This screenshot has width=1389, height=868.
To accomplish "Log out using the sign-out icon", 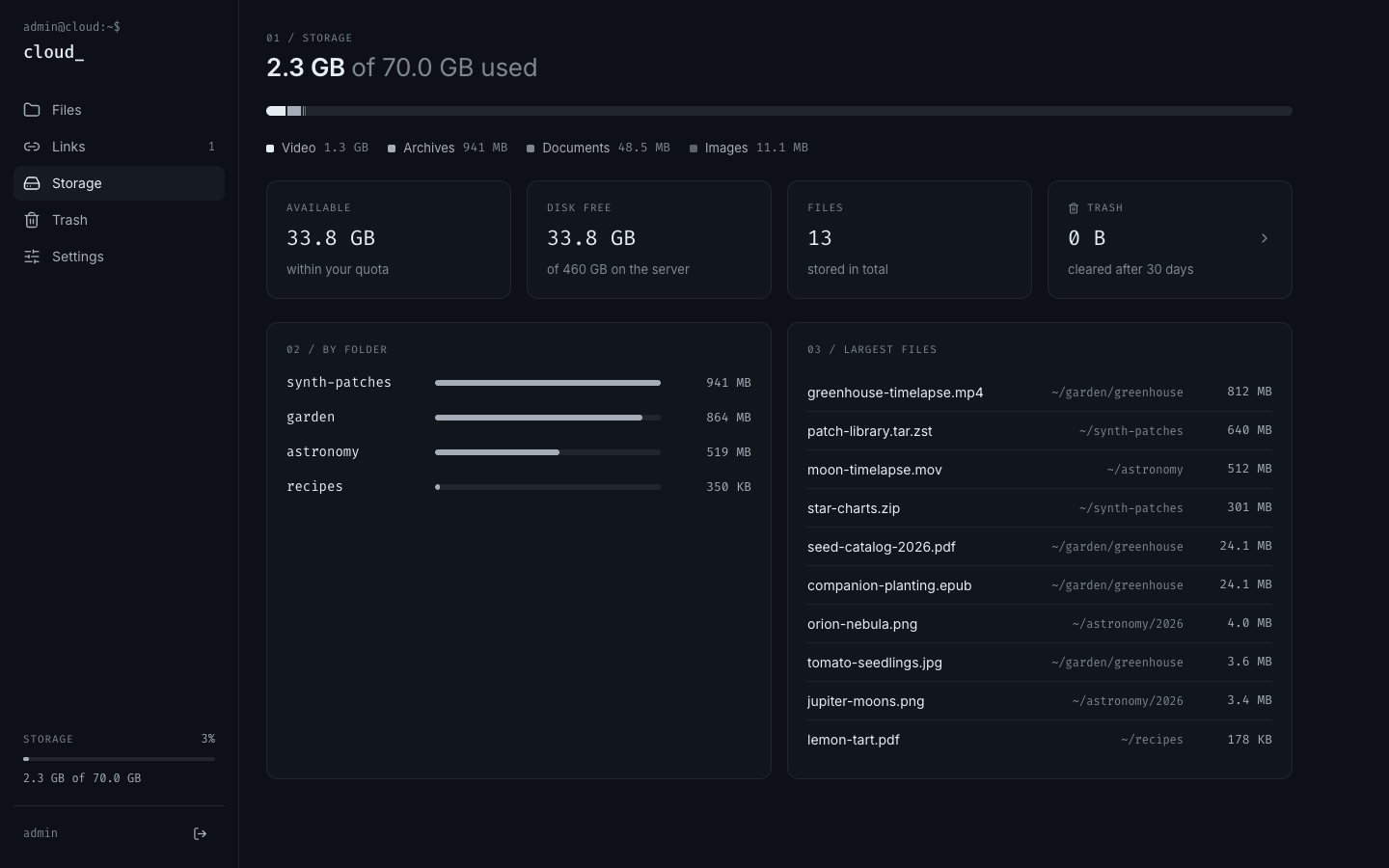I will (201, 834).
